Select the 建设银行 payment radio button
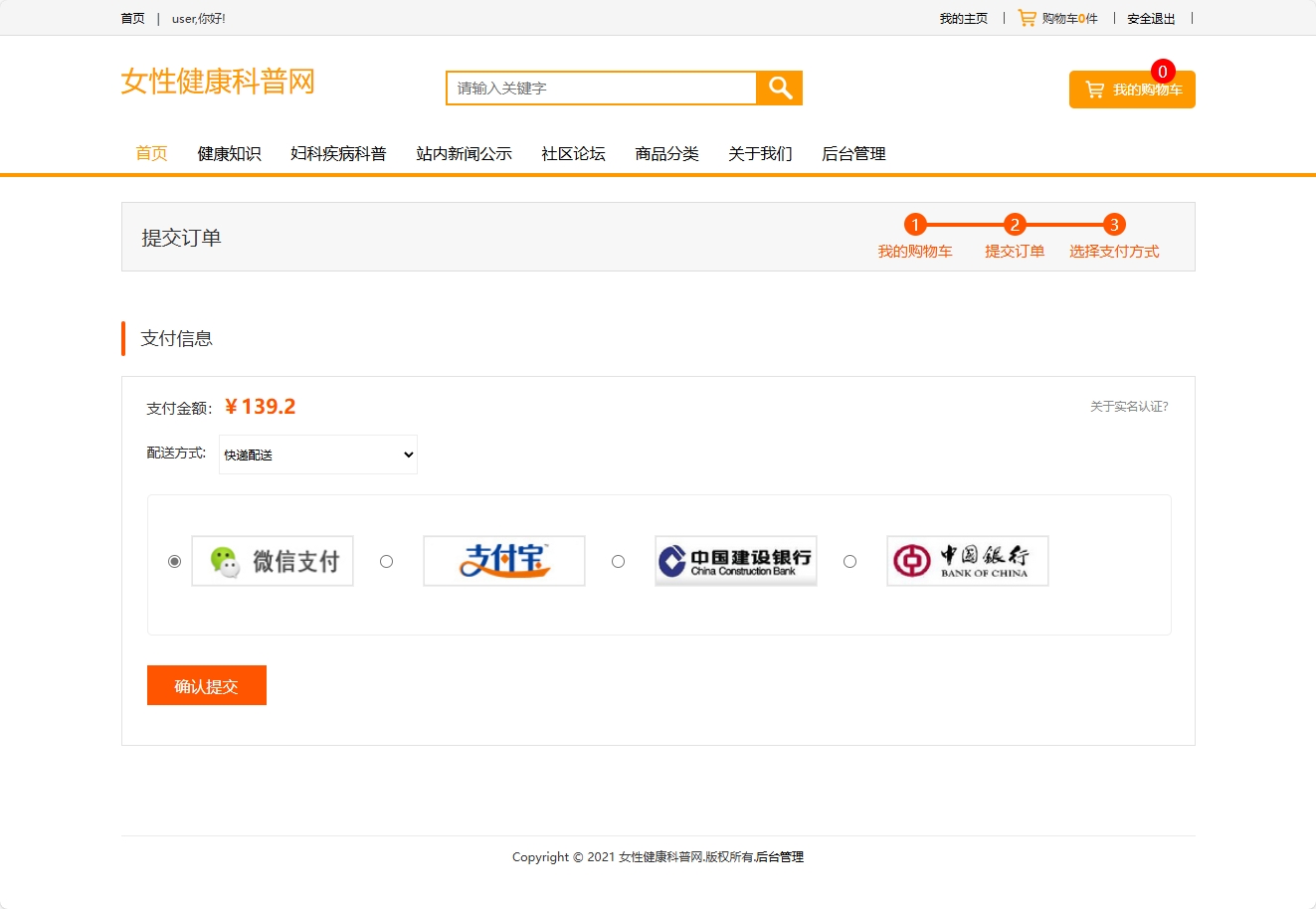1316x909 pixels. (618, 561)
